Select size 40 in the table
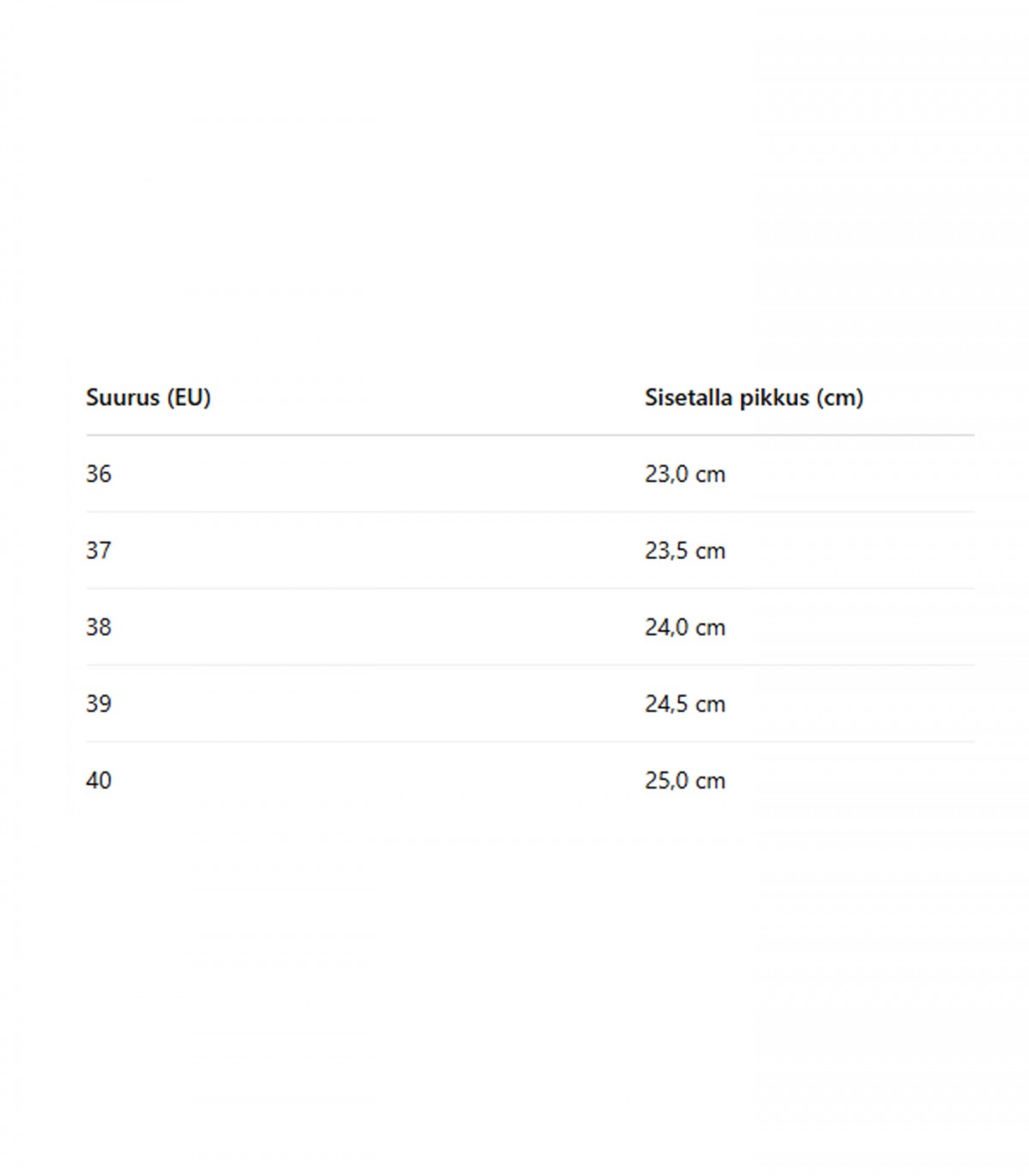Image resolution: width=1029 pixels, height=1176 pixels. point(99,781)
